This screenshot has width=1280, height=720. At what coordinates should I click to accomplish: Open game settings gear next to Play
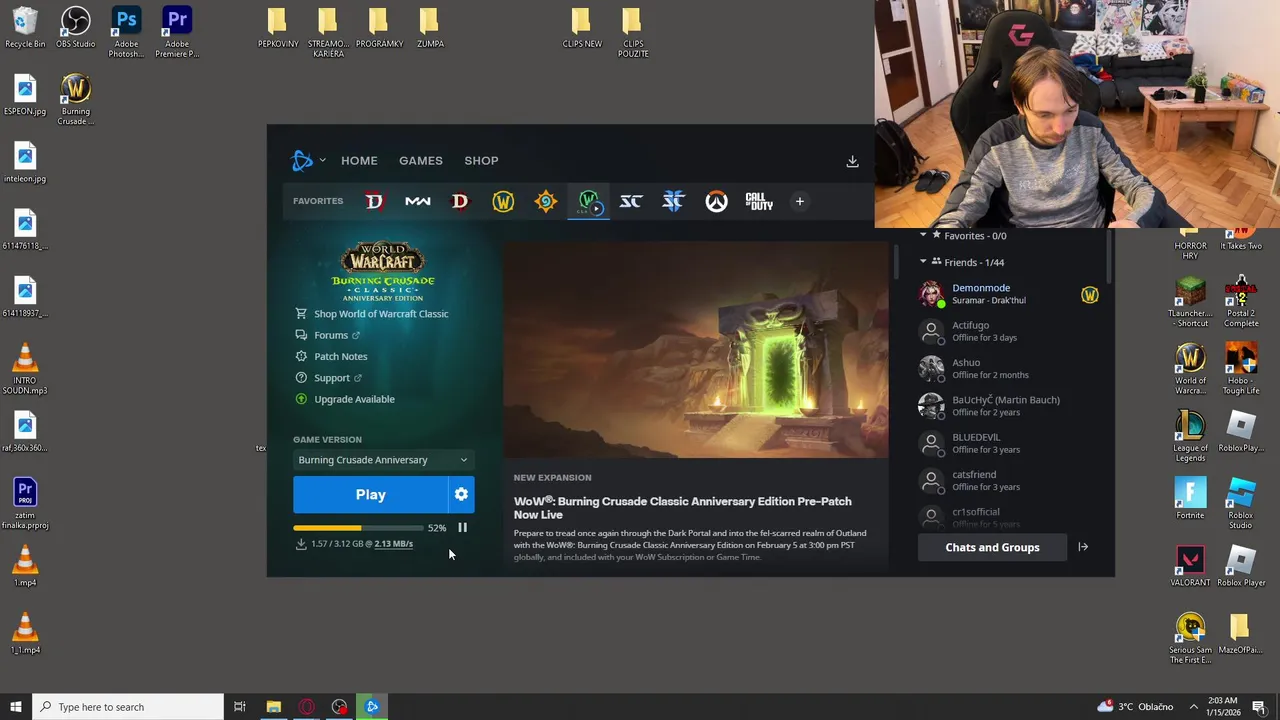[461, 494]
